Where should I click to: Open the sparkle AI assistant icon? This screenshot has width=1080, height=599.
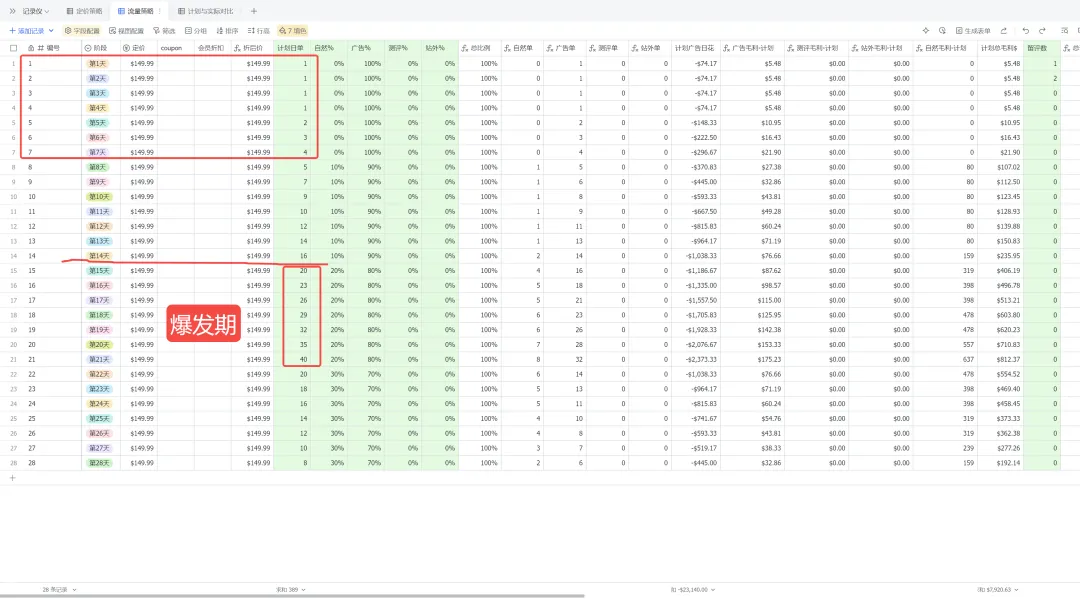926,31
